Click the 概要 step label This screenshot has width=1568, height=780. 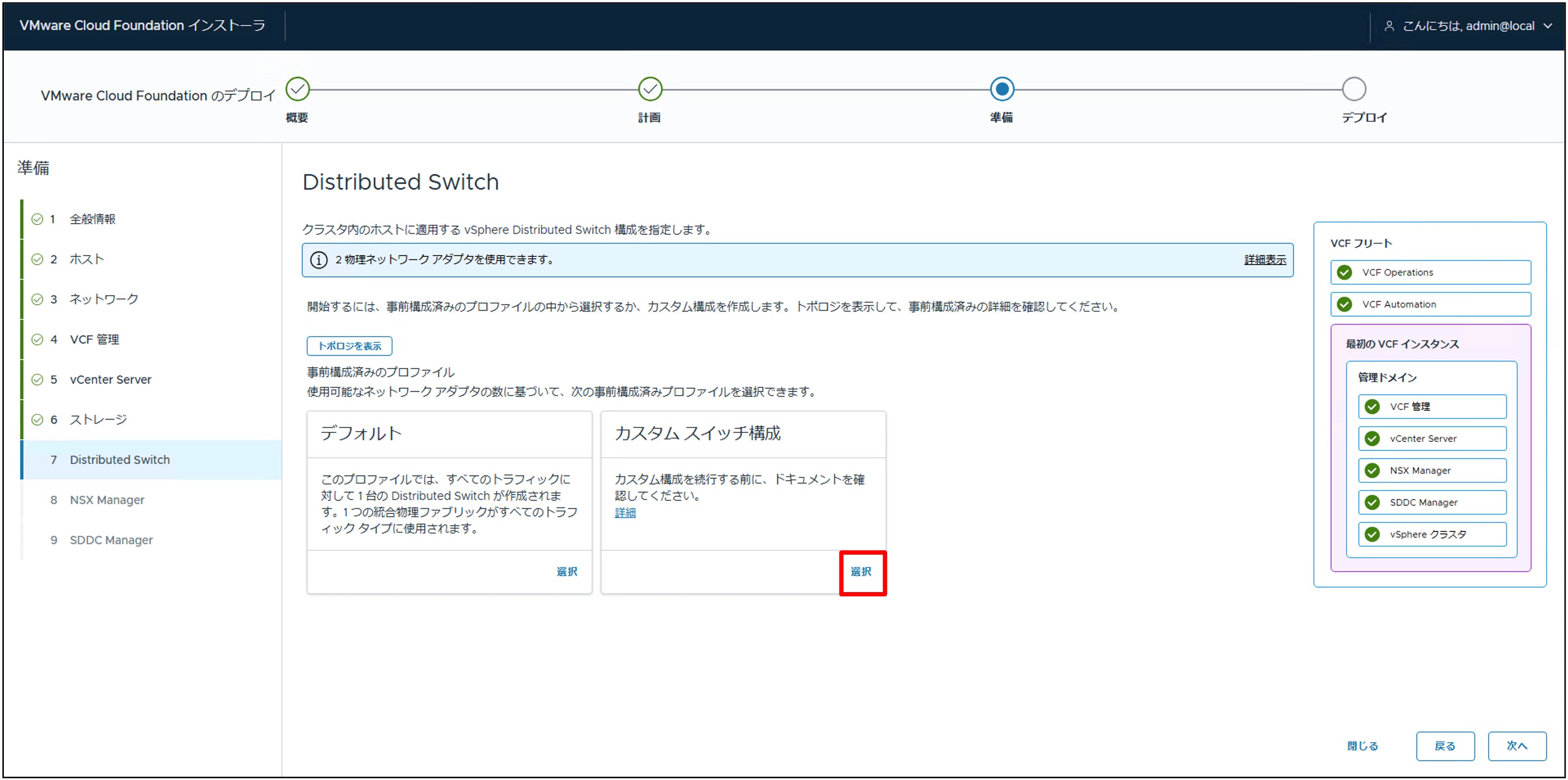pyautogui.click(x=297, y=117)
